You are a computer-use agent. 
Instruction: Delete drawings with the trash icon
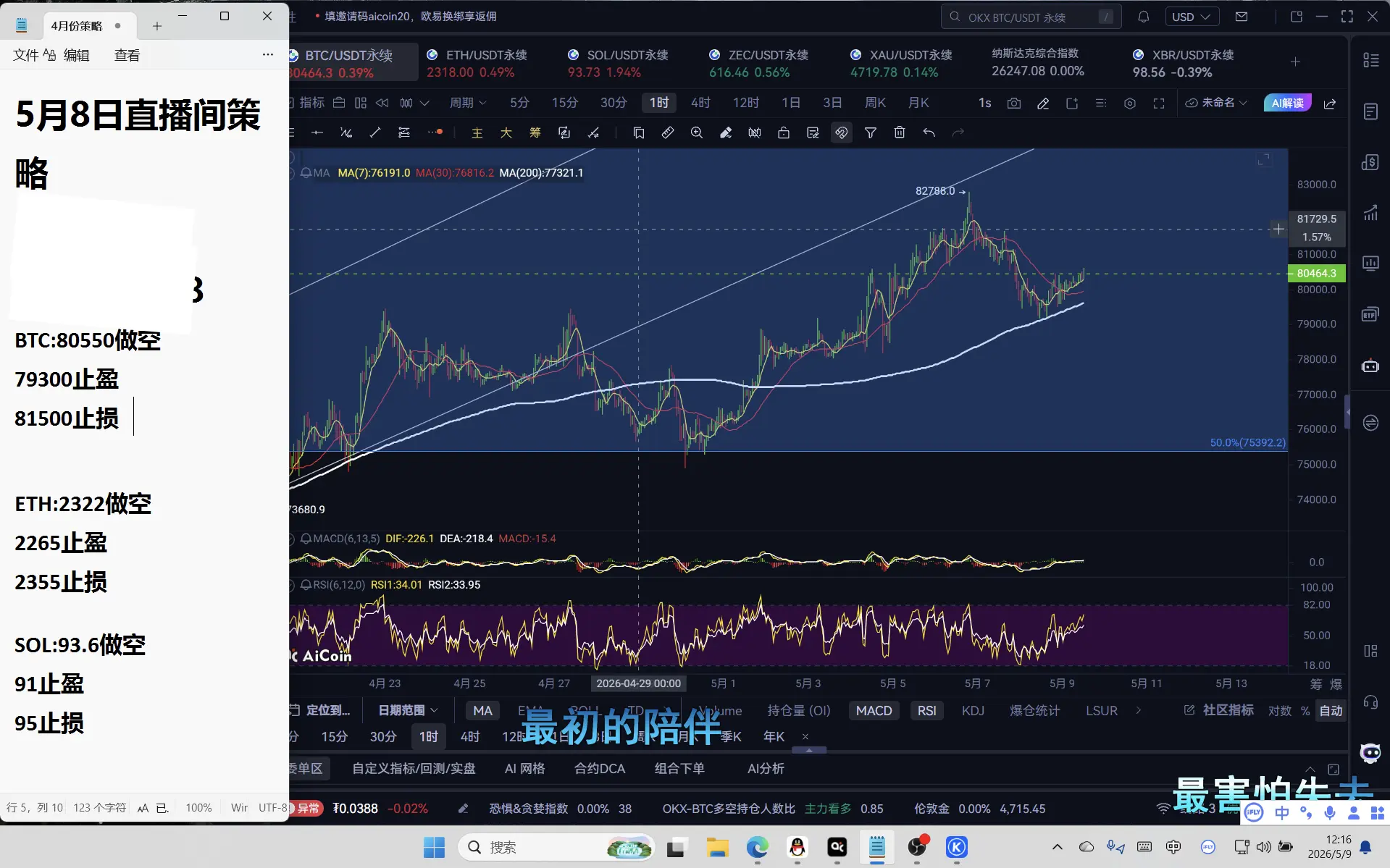click(900, 132)
